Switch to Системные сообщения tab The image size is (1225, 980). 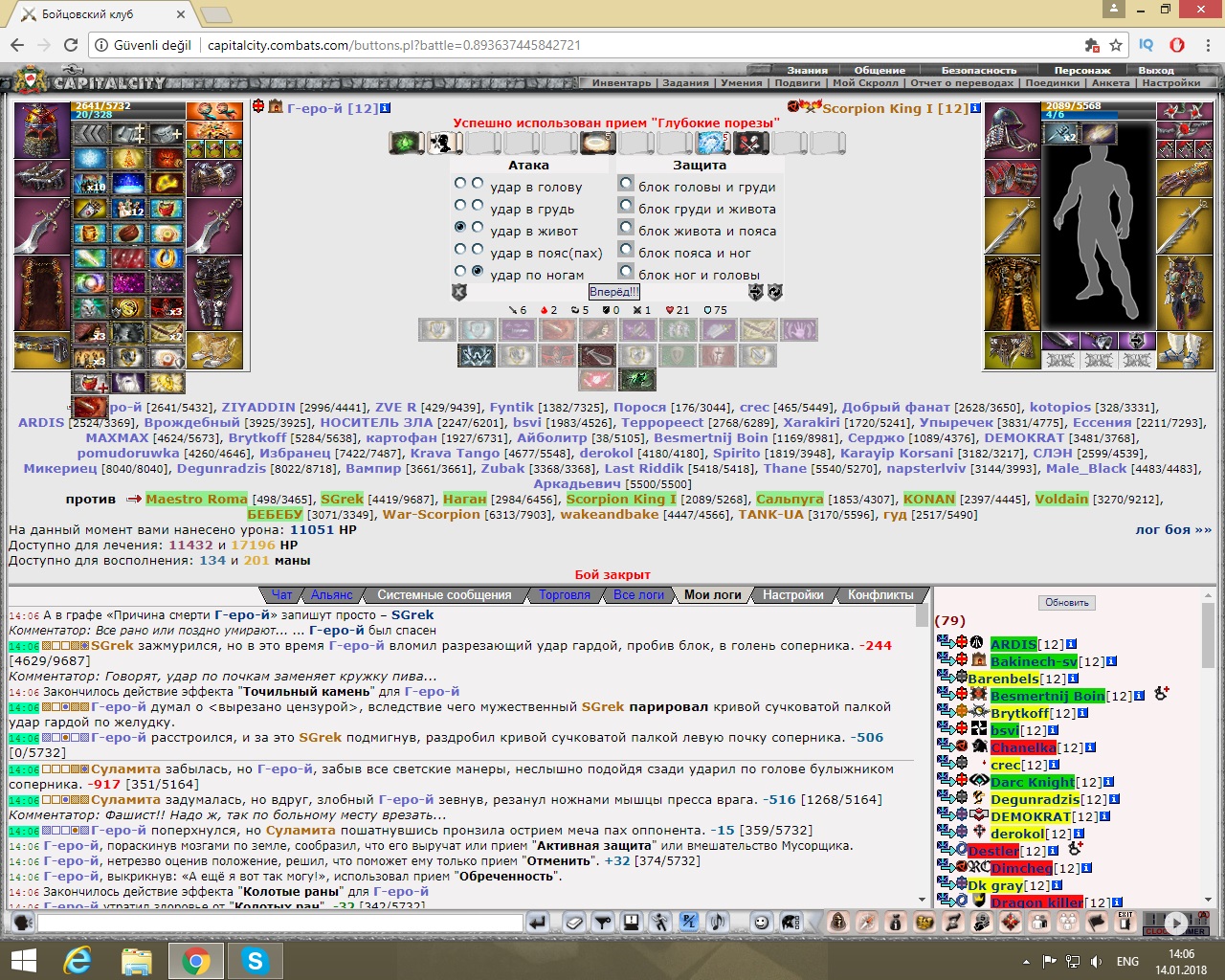[x=444, y=595]
